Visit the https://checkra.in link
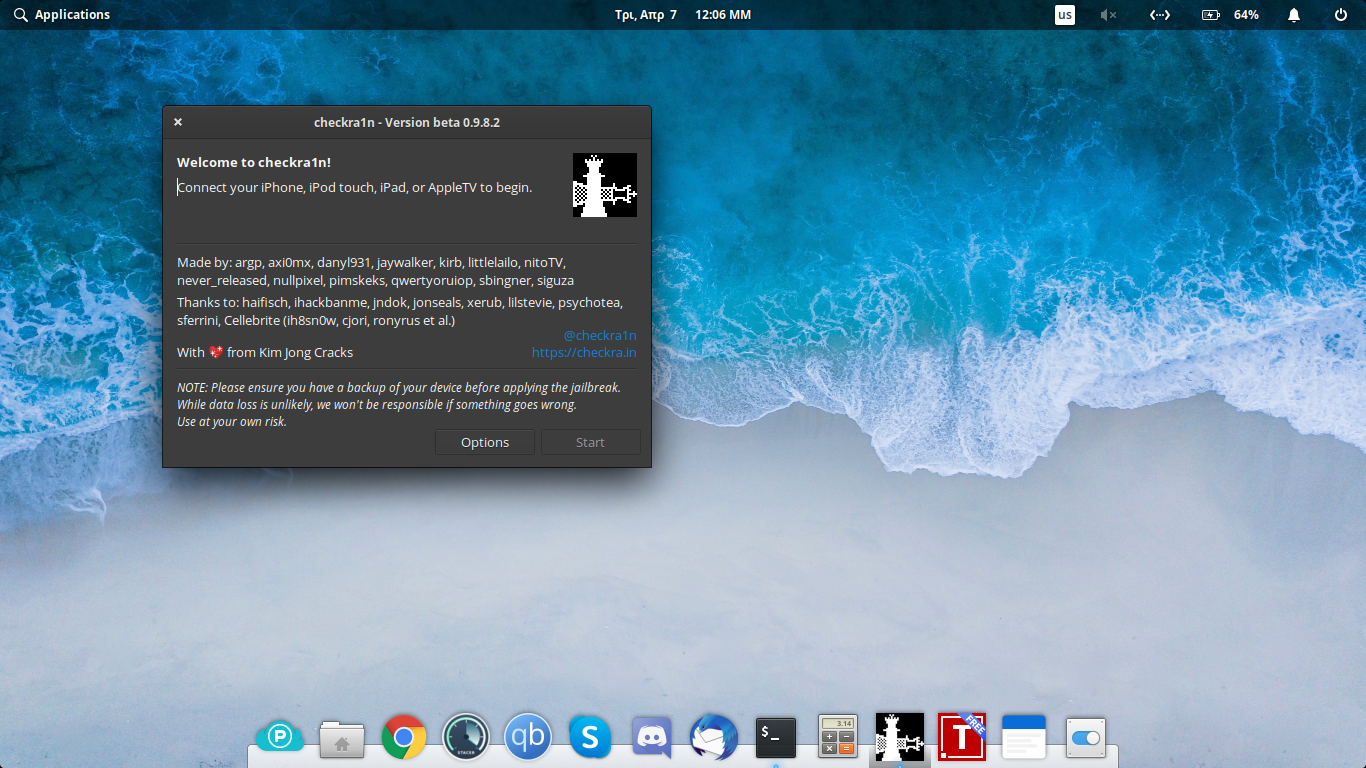This screenshot has height=768, width=1366. click(x=584, y=352)
